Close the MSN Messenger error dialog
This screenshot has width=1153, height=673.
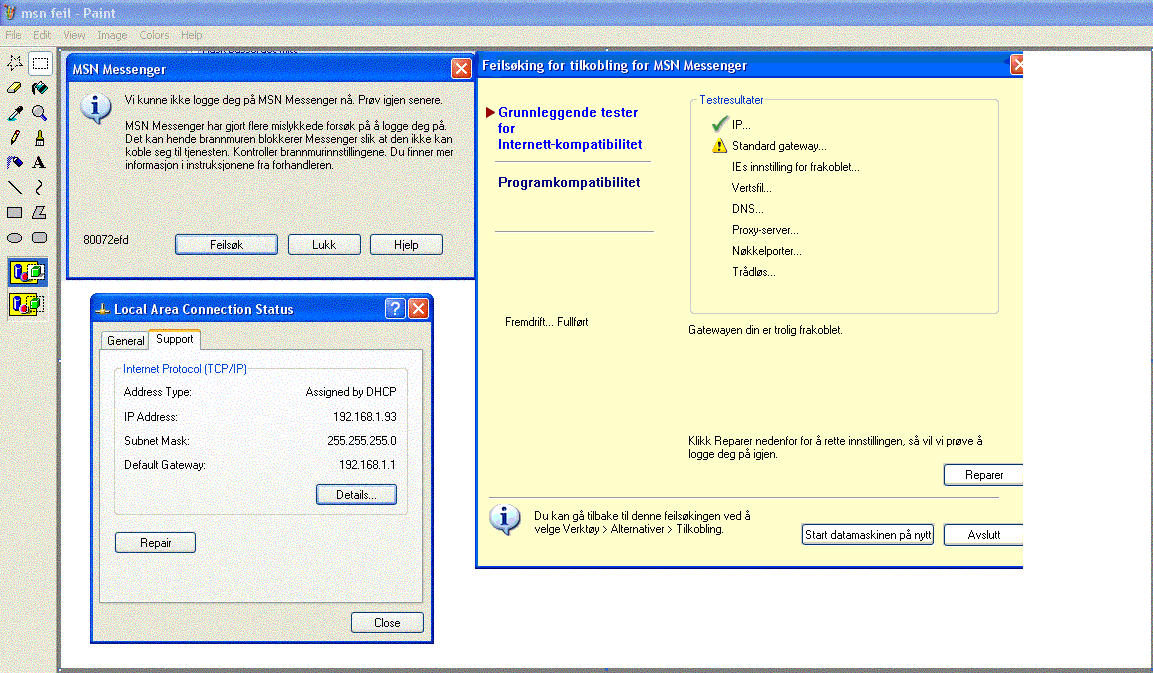point(461,68)
